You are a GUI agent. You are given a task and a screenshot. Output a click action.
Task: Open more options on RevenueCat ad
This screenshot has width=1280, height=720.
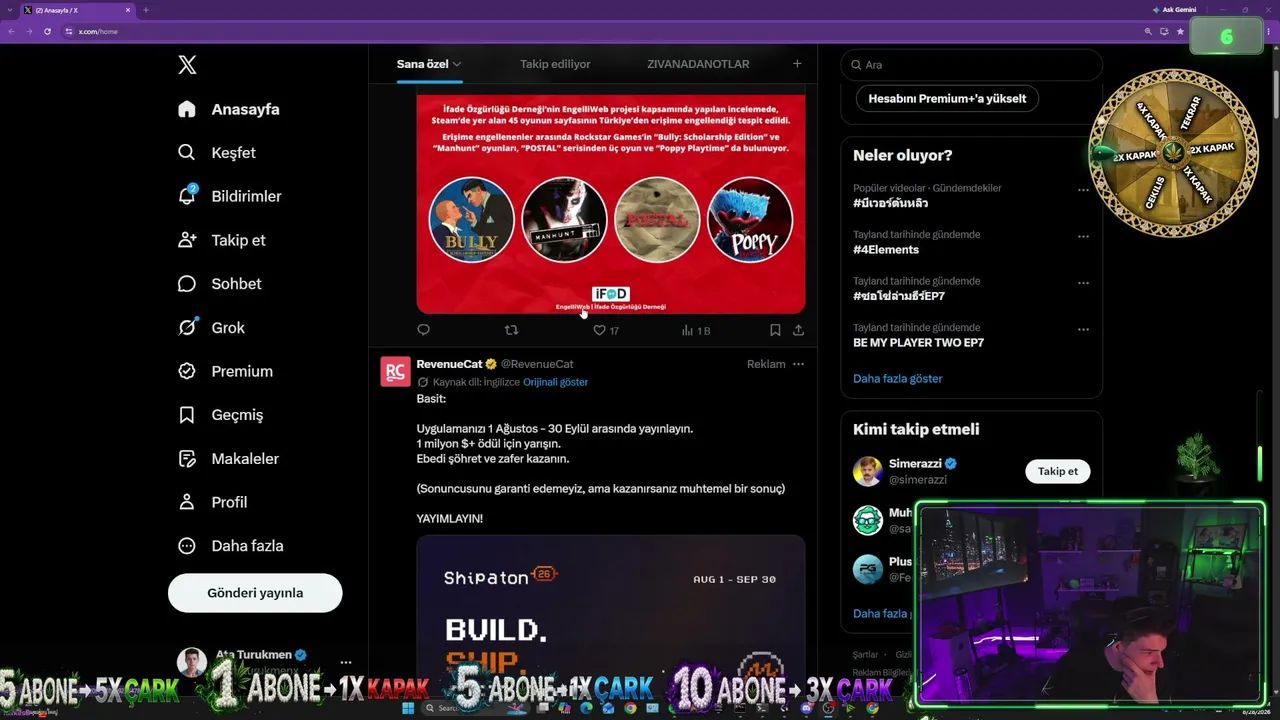click(798, 364)
